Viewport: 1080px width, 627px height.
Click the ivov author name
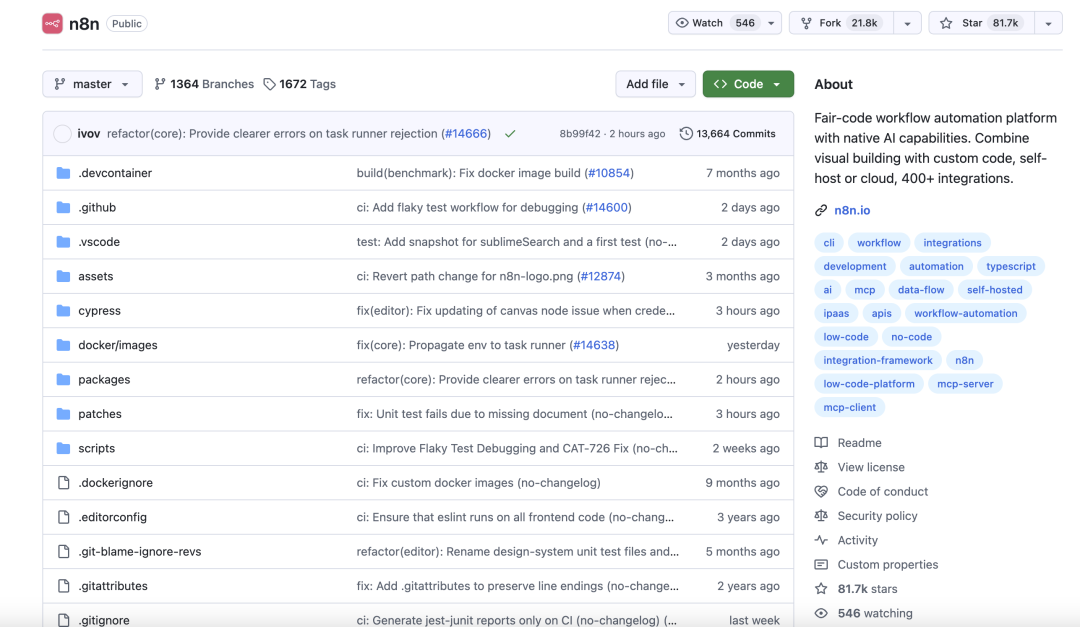[89, 134]
